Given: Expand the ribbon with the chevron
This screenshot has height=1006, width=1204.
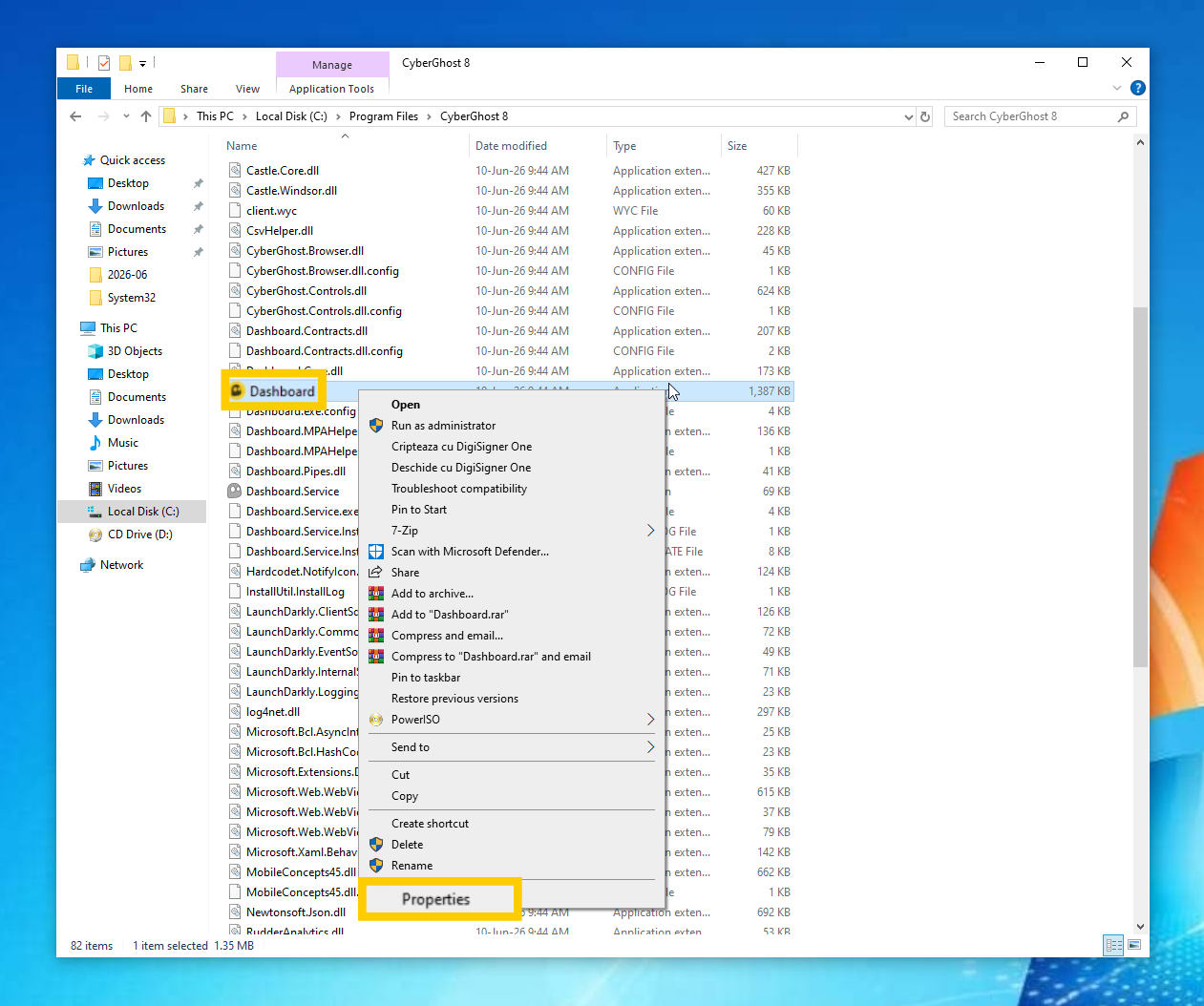Looking at the screenshot, I should pyautogui.click(x=1117, y=88).
